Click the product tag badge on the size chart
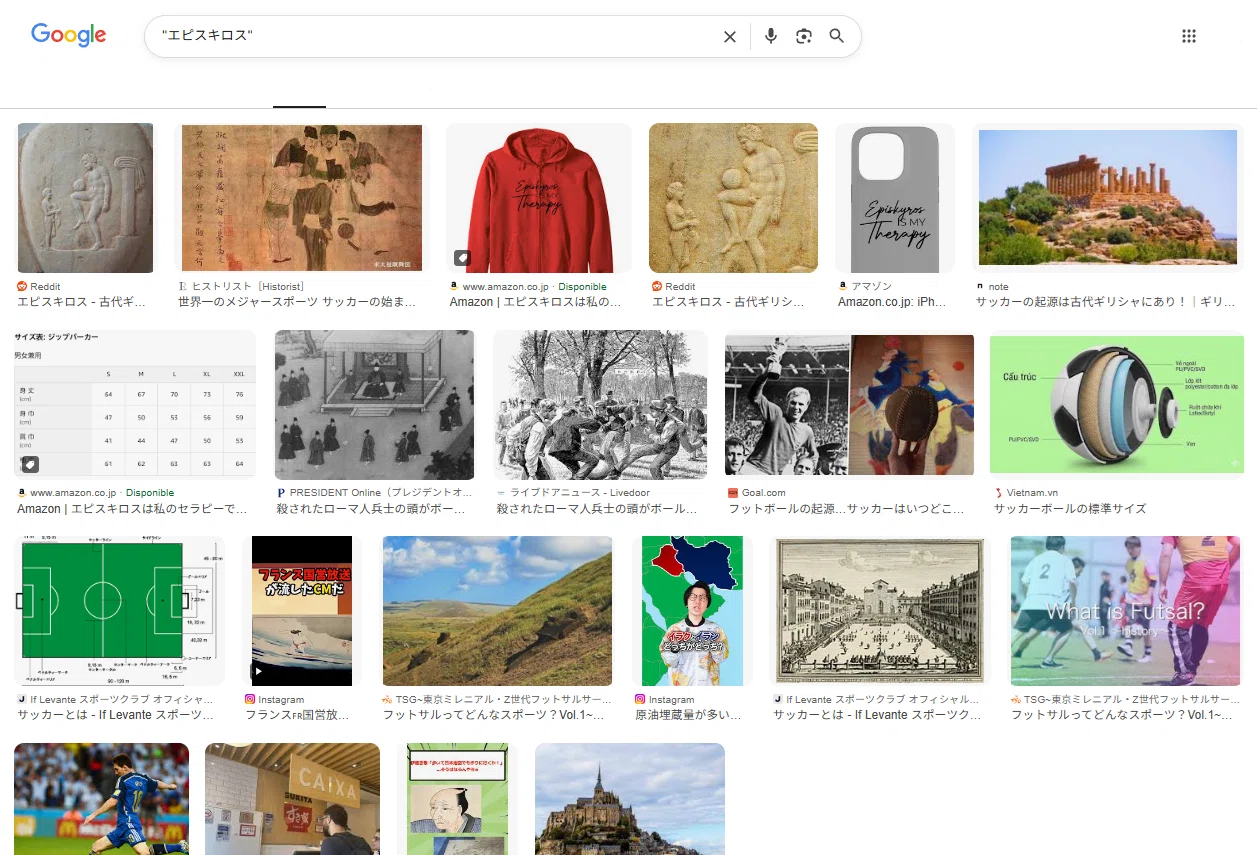 pyautogui.click(x=30, y=464)
